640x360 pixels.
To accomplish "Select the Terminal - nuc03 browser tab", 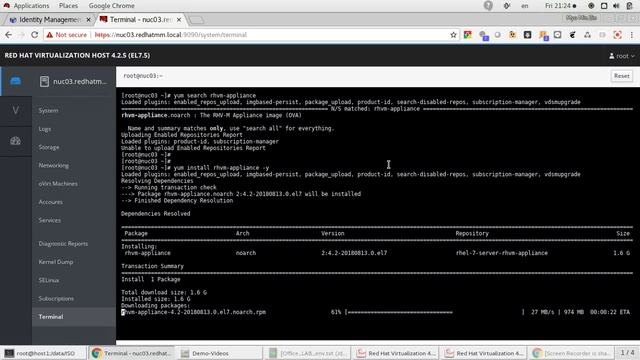I will click(x=140, y=20).
